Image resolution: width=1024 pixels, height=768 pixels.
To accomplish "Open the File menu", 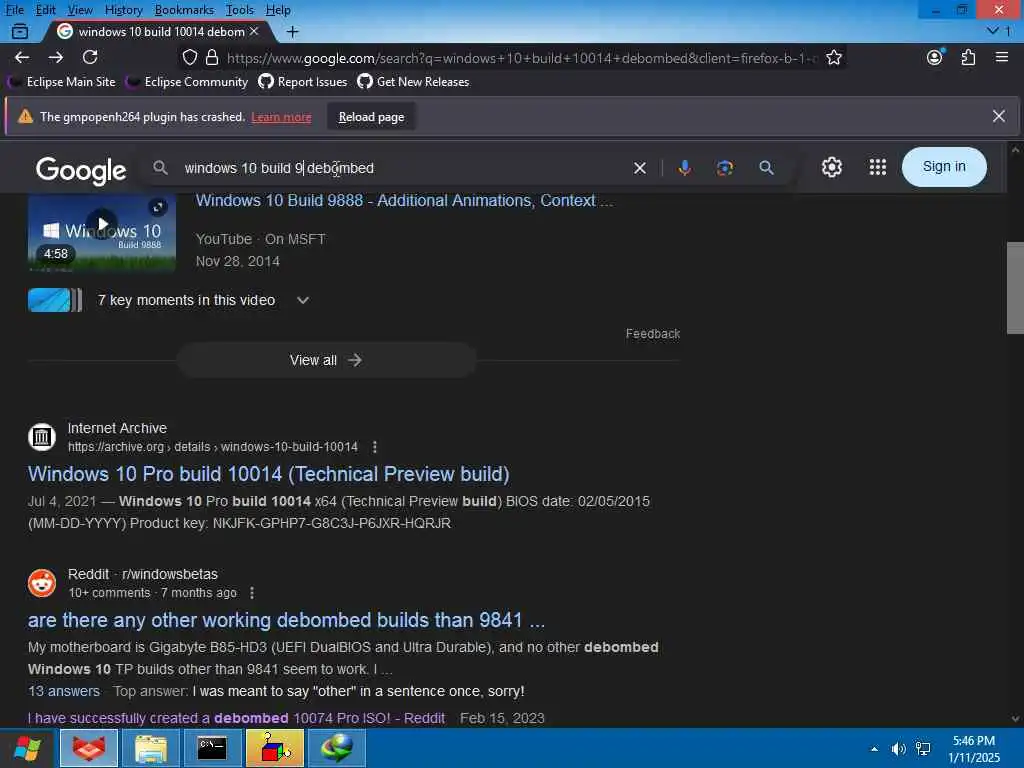I will [x=14, y=10].
